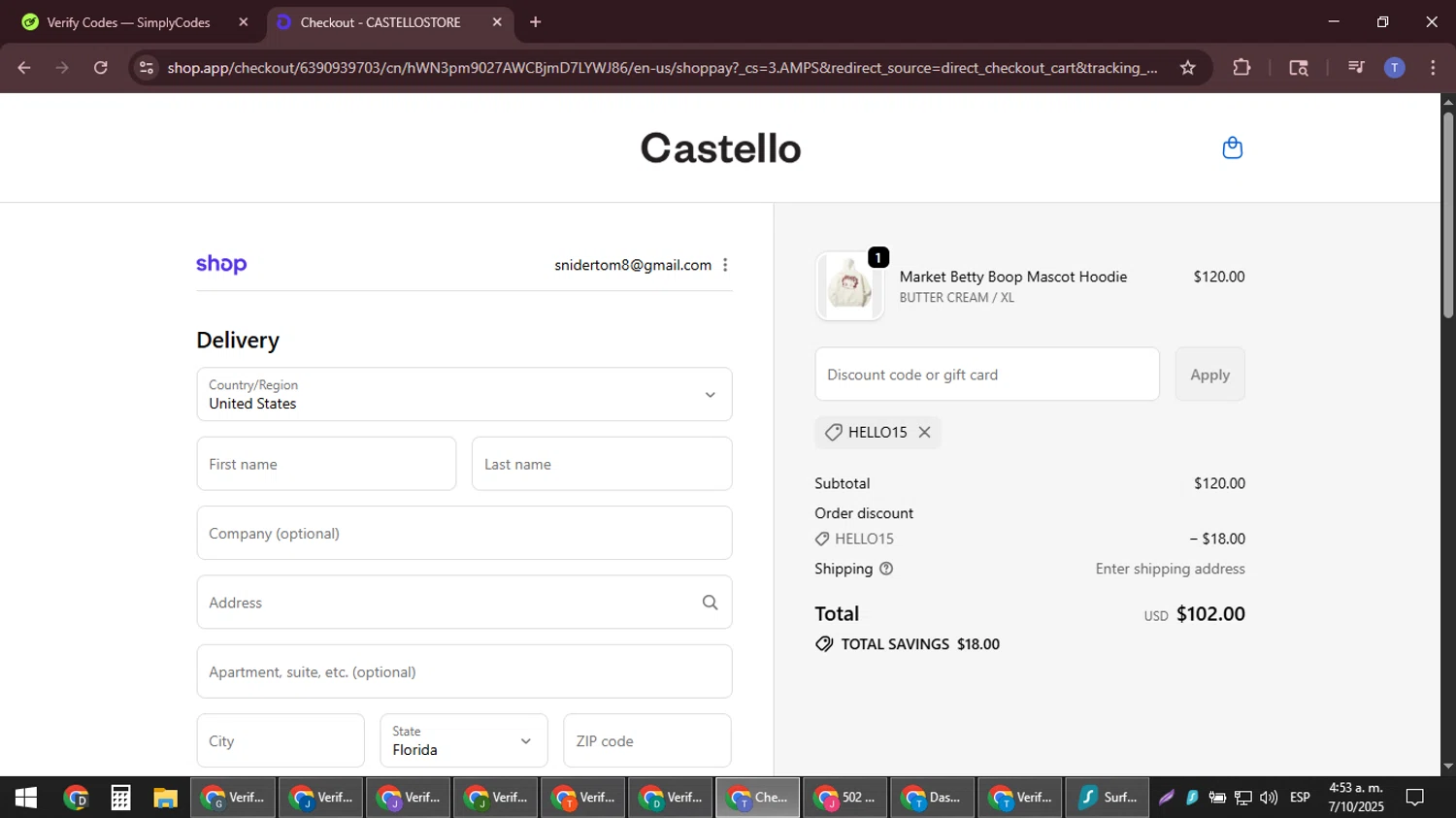The image size is (1456, 818).
Task: Click the Shop pay logo
Action: pyautogui.click(x=221, y=264)
